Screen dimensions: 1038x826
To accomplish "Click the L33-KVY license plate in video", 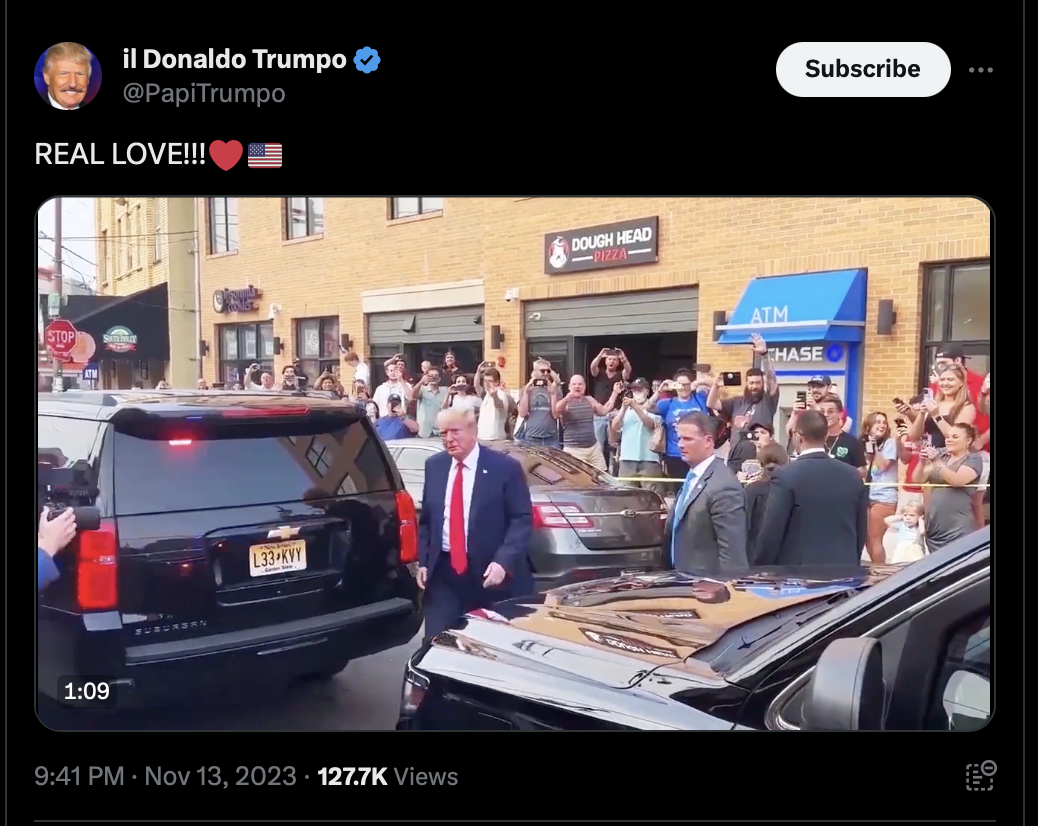I will 277,558.
